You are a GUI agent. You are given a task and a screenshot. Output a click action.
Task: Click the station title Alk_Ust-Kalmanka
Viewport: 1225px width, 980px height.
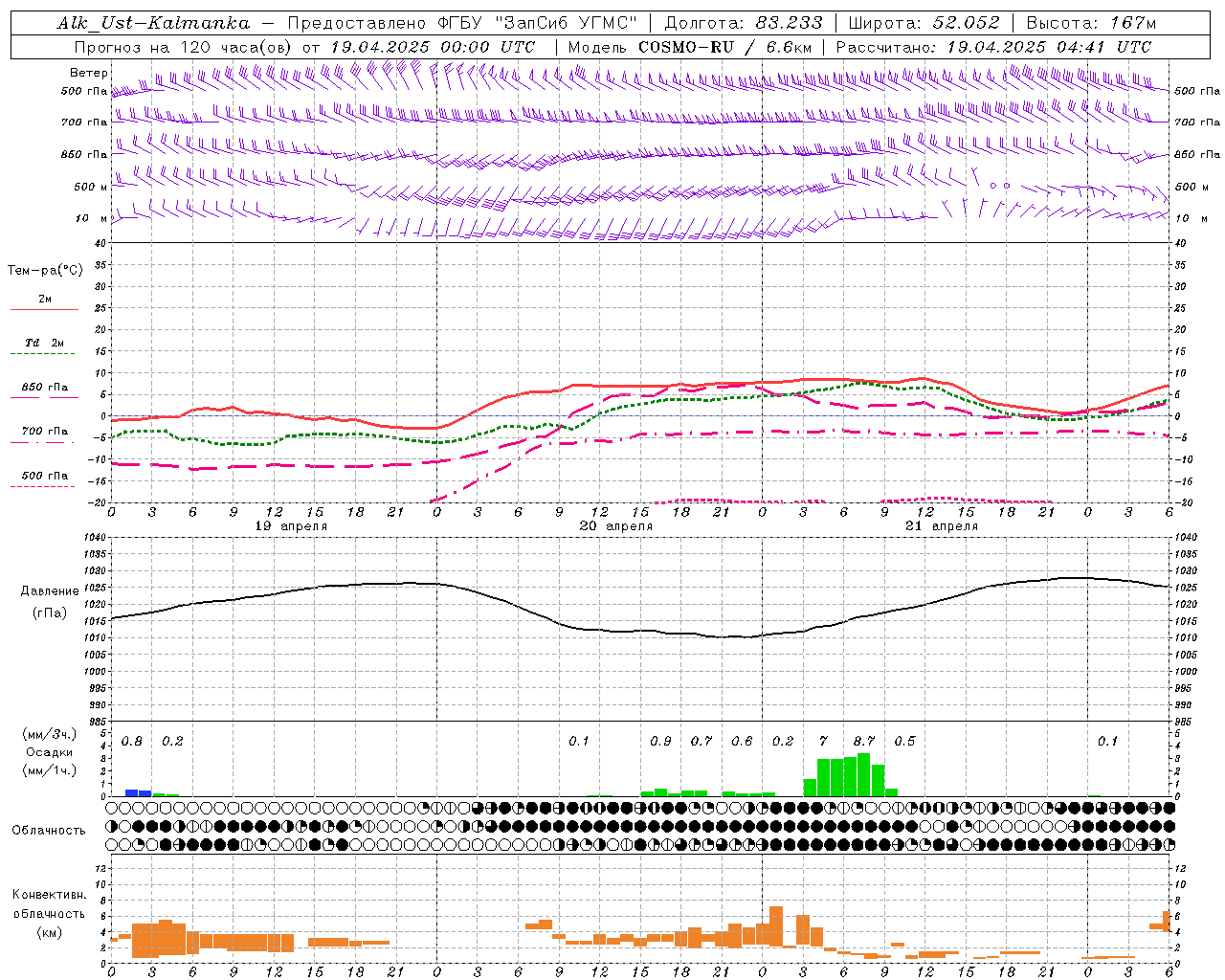pos(153,23)
